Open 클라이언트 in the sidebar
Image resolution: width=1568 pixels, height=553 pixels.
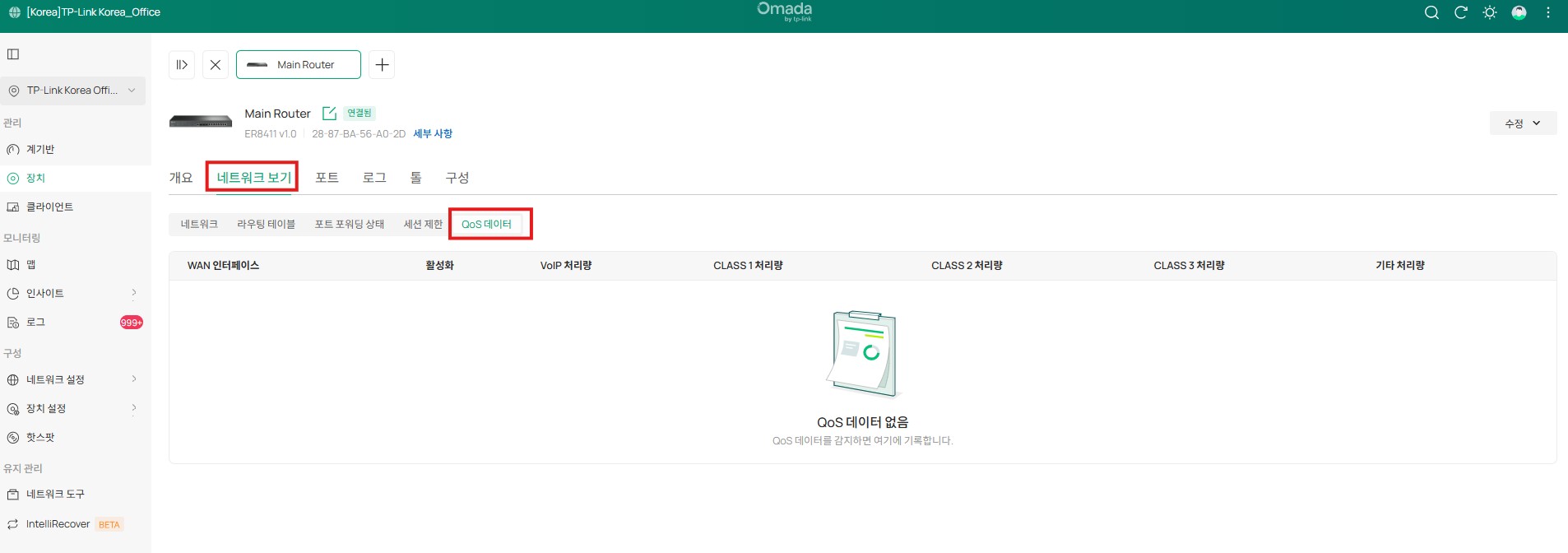tap(49, 207)
